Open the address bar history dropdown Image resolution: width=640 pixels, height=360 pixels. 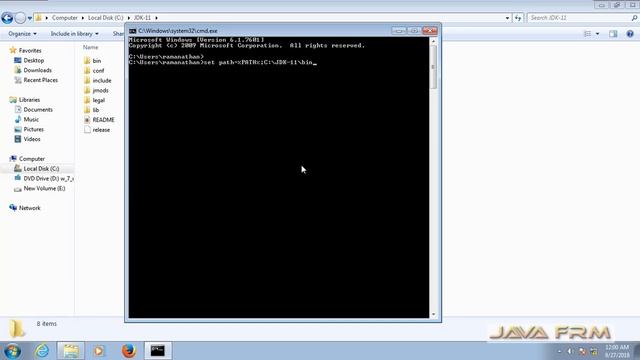(x=507, y=18)
